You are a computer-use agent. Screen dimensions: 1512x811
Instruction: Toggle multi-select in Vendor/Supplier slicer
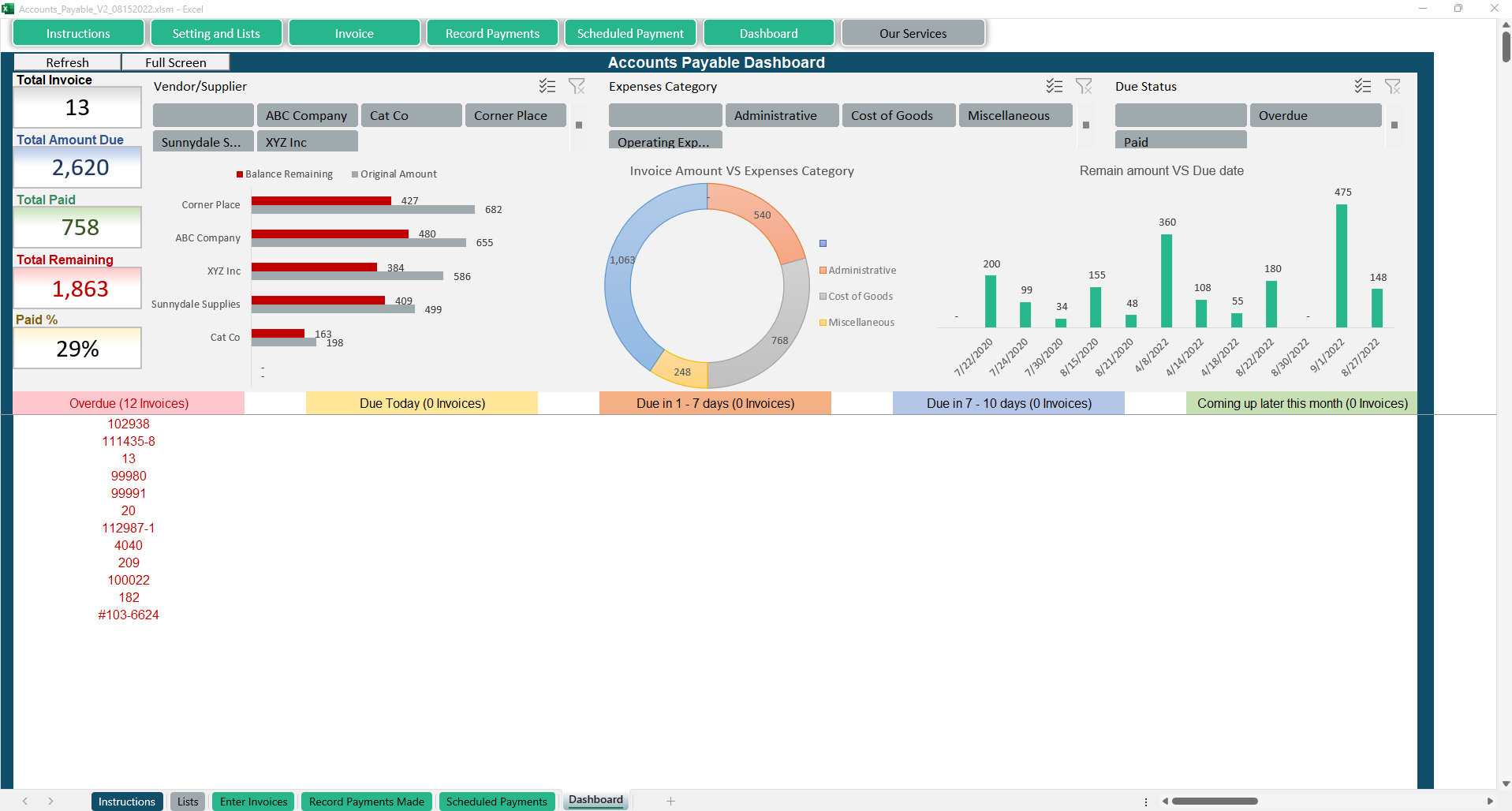pos(547,86)
